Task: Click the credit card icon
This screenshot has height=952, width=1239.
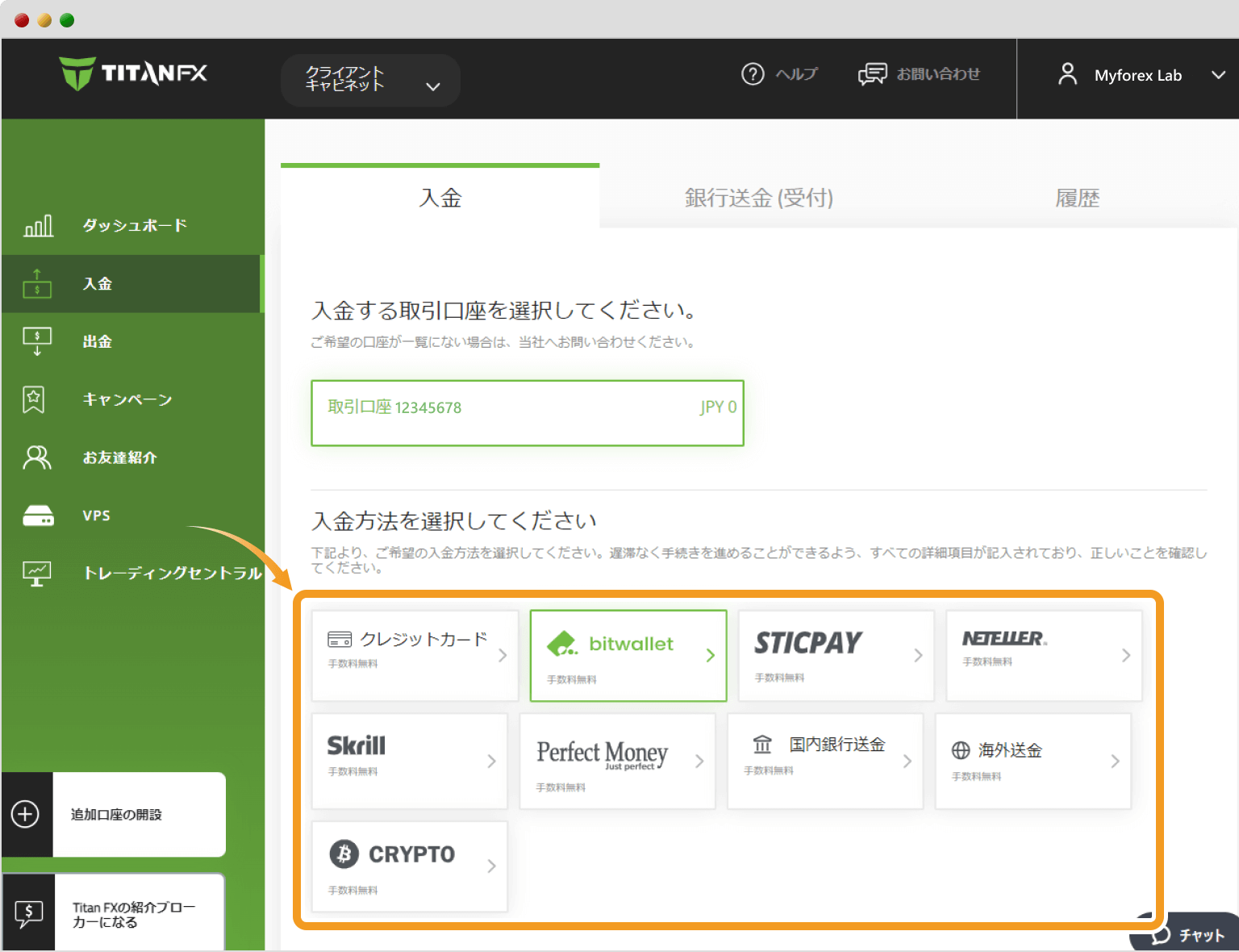Action: click(x=340, y=640)
